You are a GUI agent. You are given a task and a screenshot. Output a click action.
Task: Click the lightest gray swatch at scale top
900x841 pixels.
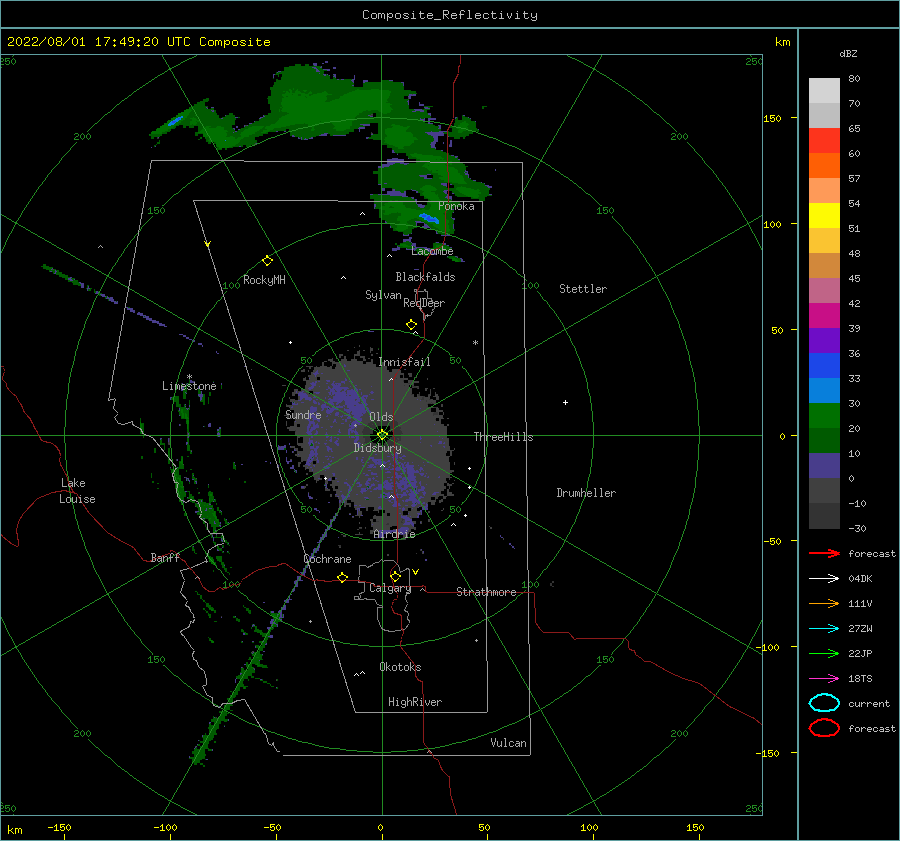(824, 90)
